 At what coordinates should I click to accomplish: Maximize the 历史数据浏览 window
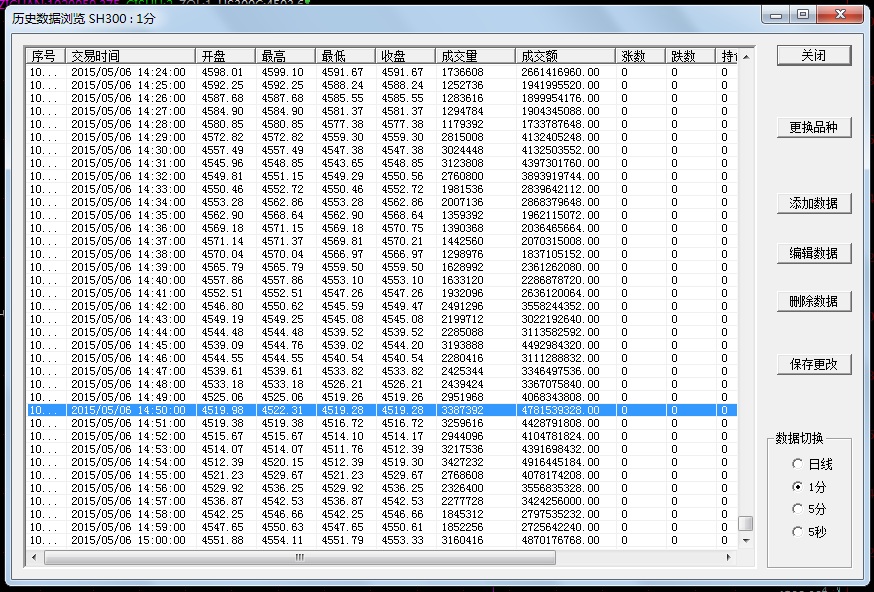(802, 15)
